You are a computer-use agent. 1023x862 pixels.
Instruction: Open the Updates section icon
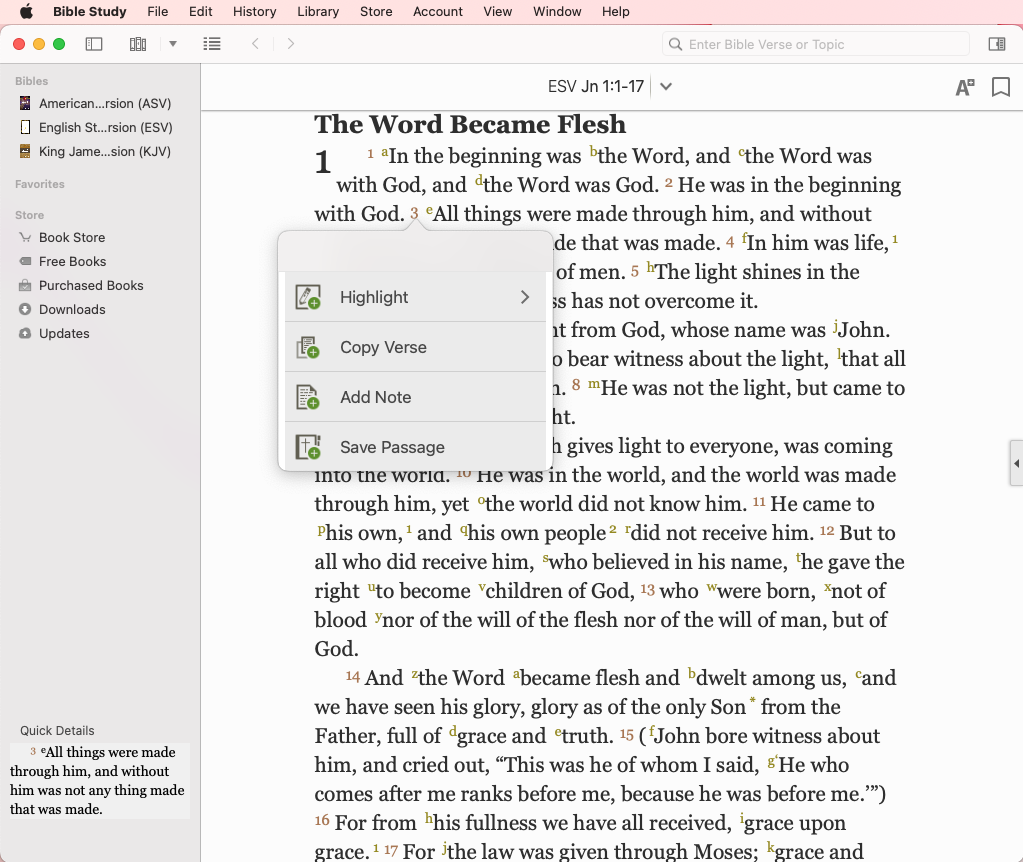[x=25, y=333]
